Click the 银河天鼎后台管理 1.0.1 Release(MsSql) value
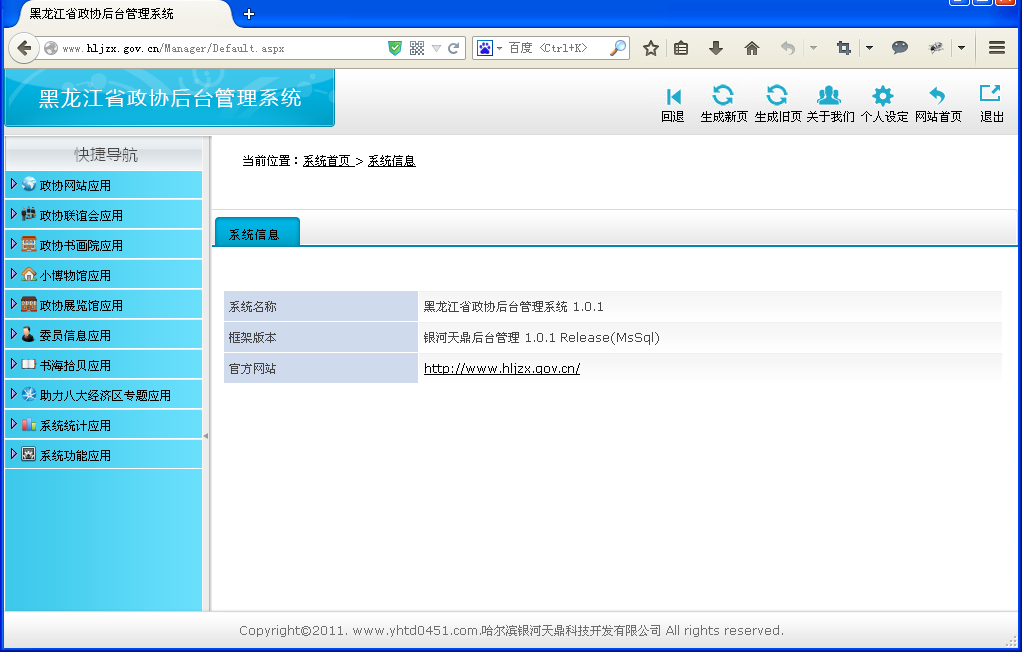 [542, 338]
